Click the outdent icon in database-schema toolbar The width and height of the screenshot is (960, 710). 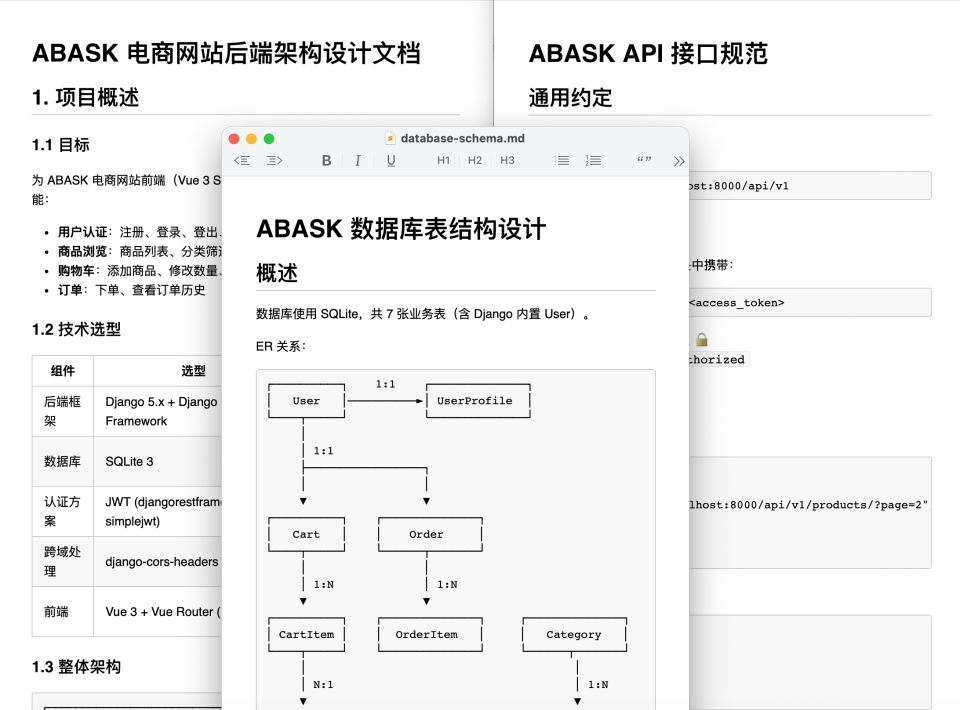[x=242, y=160]
